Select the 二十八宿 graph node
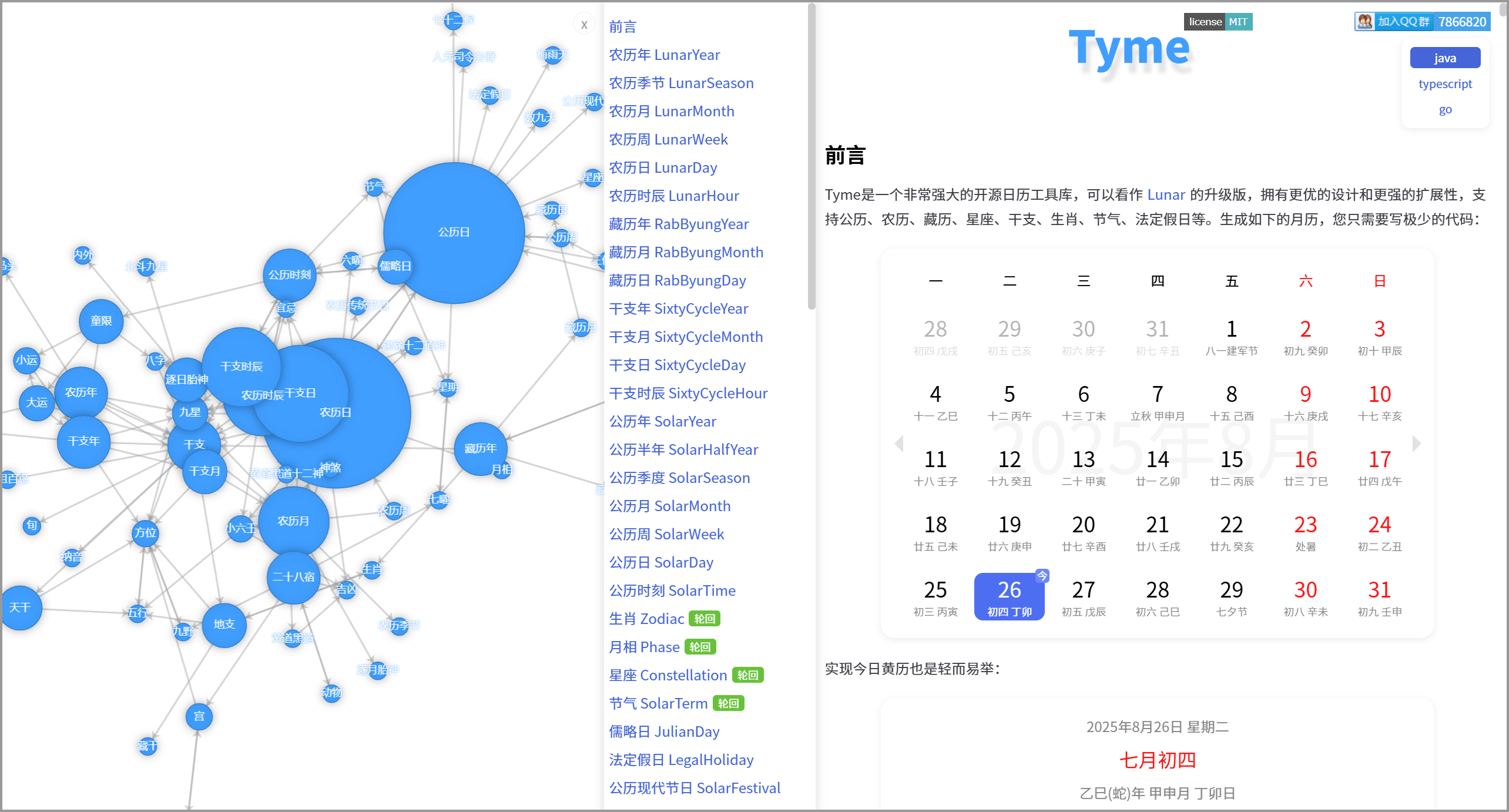This screenshot has width=1509, height=812. [293, 577]
